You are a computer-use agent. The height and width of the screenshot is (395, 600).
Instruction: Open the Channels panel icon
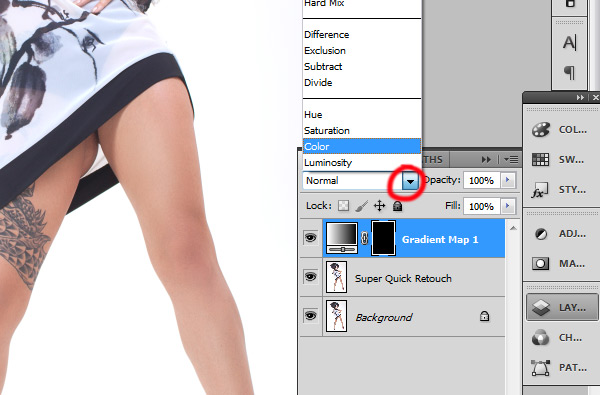tap(541, 338)
